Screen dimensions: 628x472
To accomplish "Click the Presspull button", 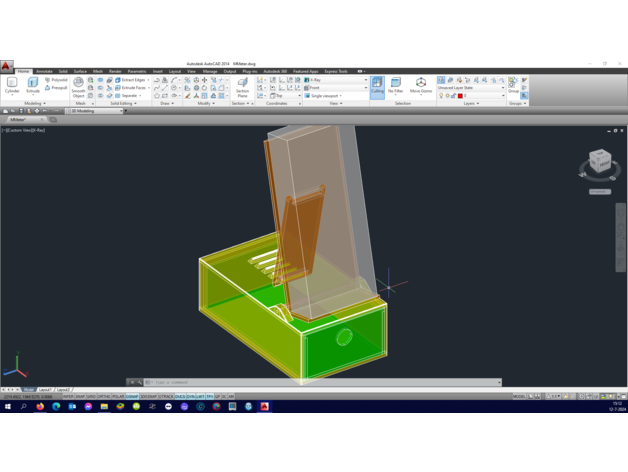I will point(57,88).
